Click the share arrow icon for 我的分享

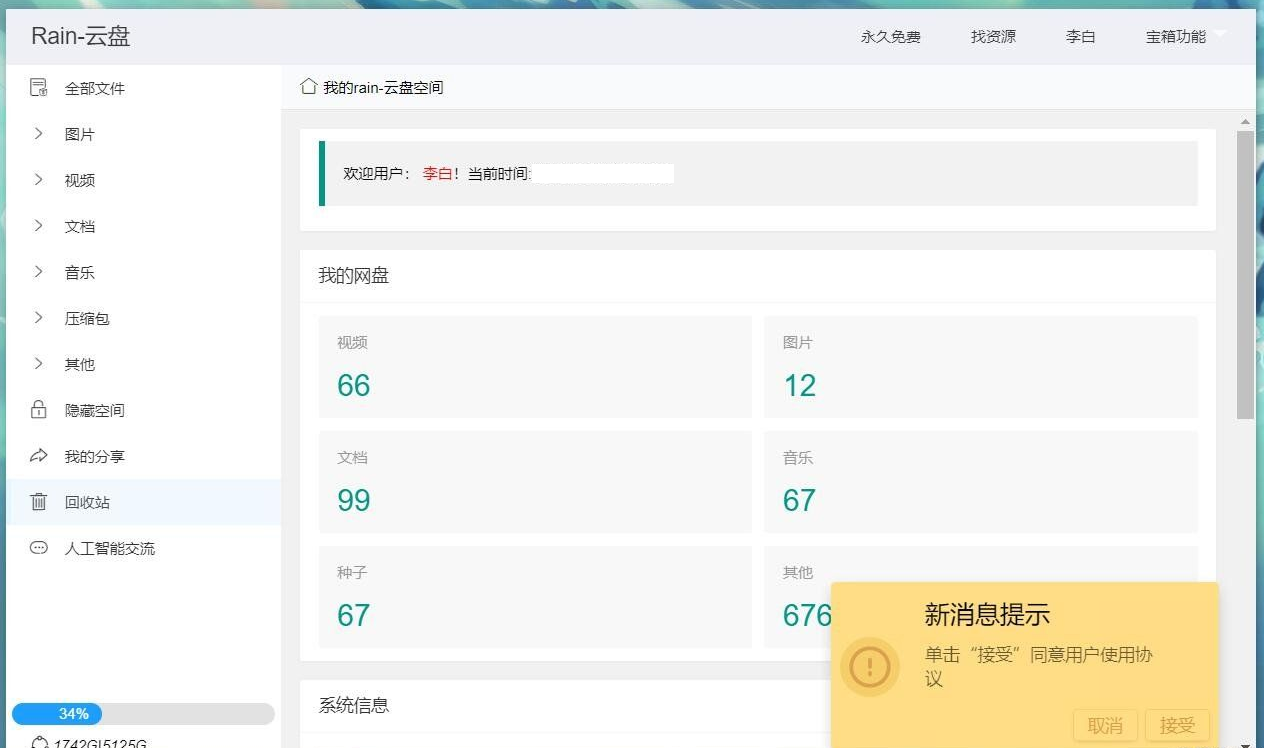[x=39, y=456]
